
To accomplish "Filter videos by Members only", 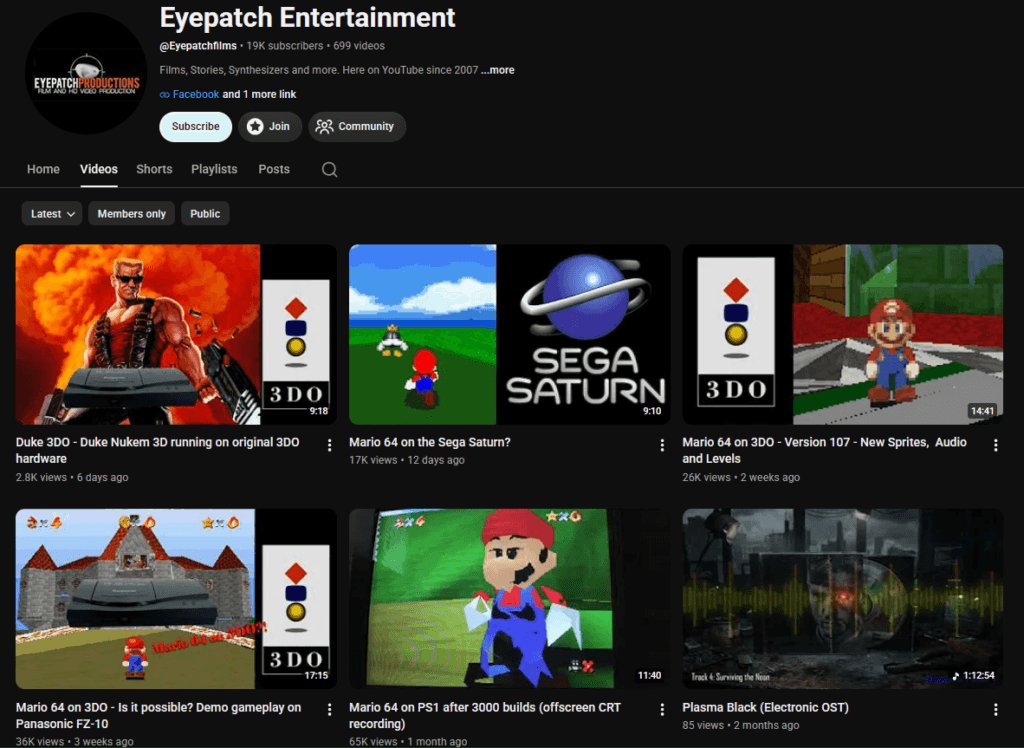I will tap(131, 214).
